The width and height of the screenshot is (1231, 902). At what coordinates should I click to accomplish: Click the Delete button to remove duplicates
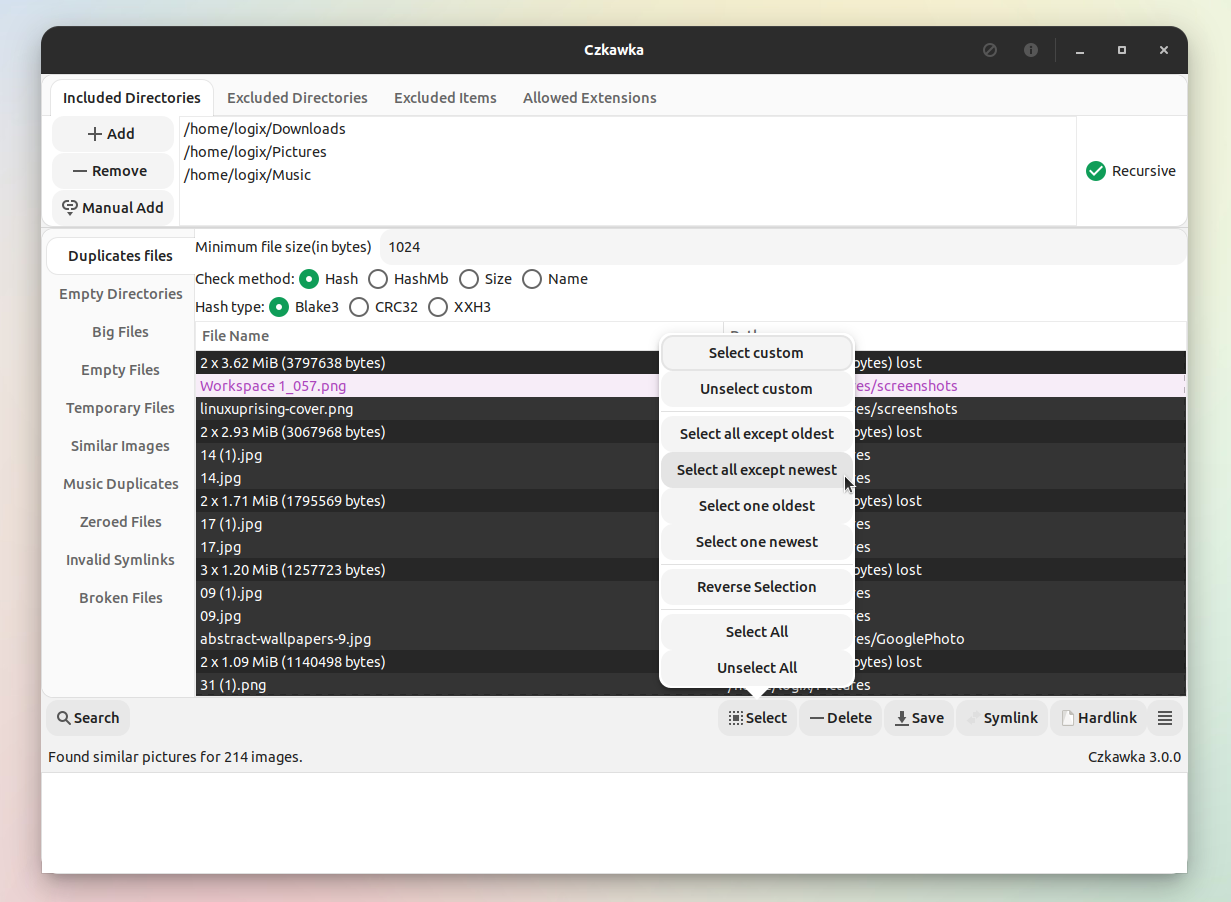(840, 717)
